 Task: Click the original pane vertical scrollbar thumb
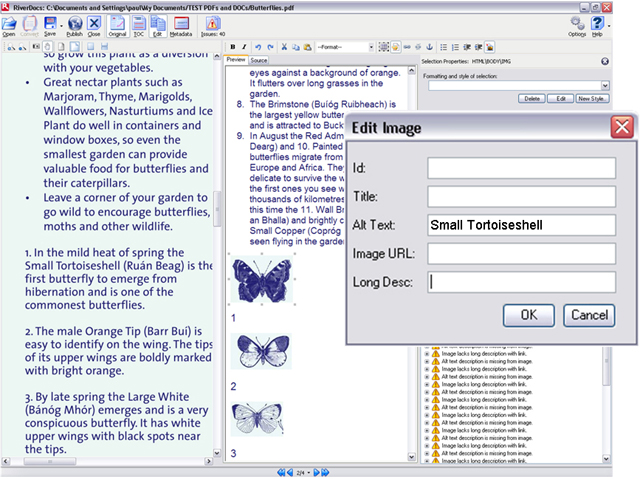[217, 208]
